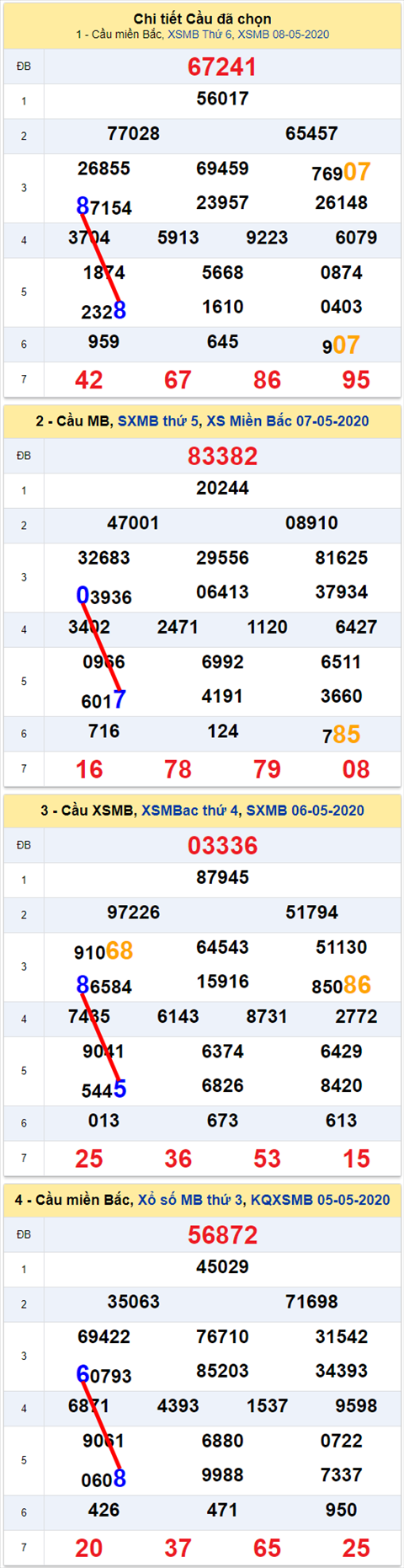This screenshot has width=404, height=1568.
Task: Select the number 9223
Action: 267,238
